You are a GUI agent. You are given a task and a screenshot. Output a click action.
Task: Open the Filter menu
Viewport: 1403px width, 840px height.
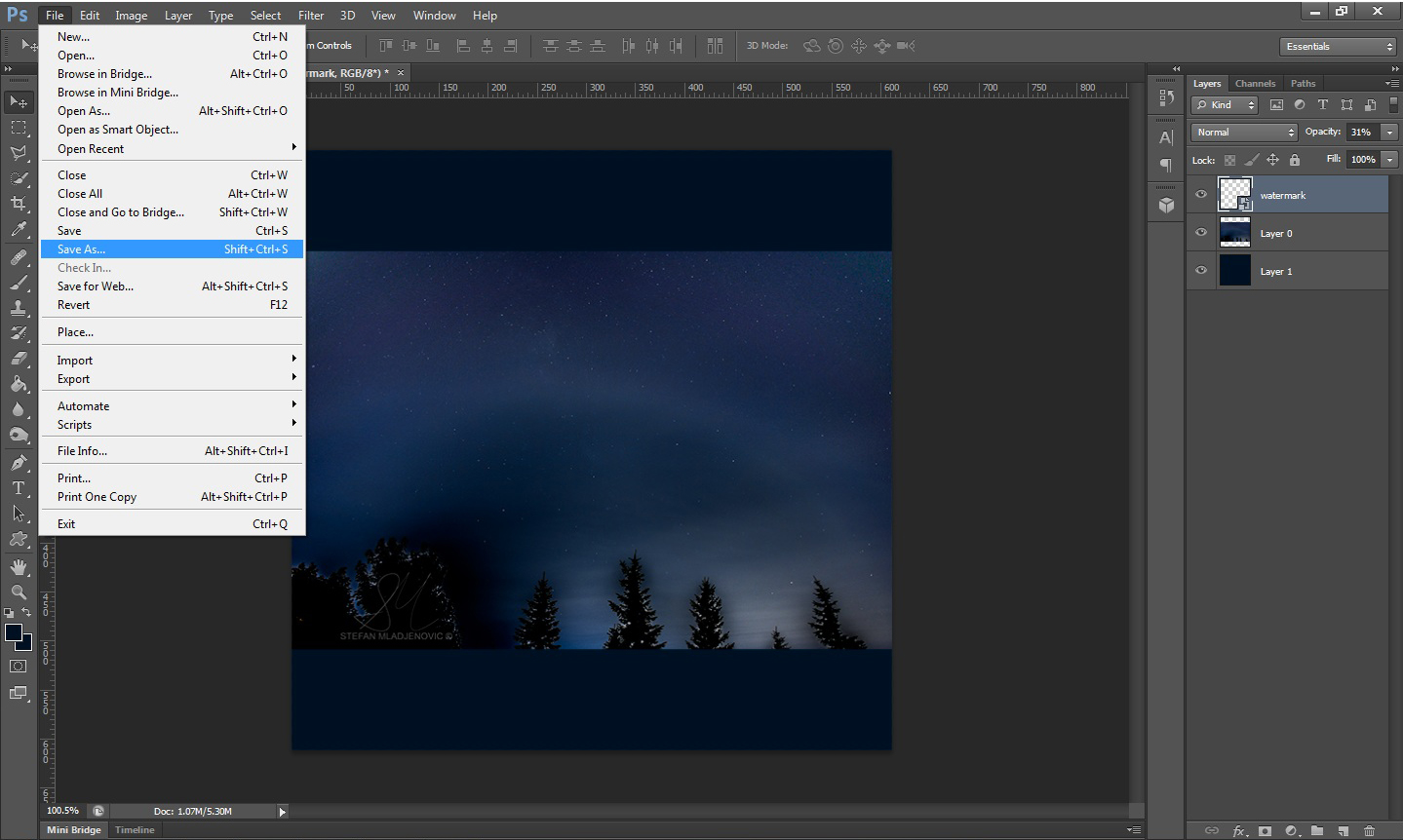(x=311, y=15)
